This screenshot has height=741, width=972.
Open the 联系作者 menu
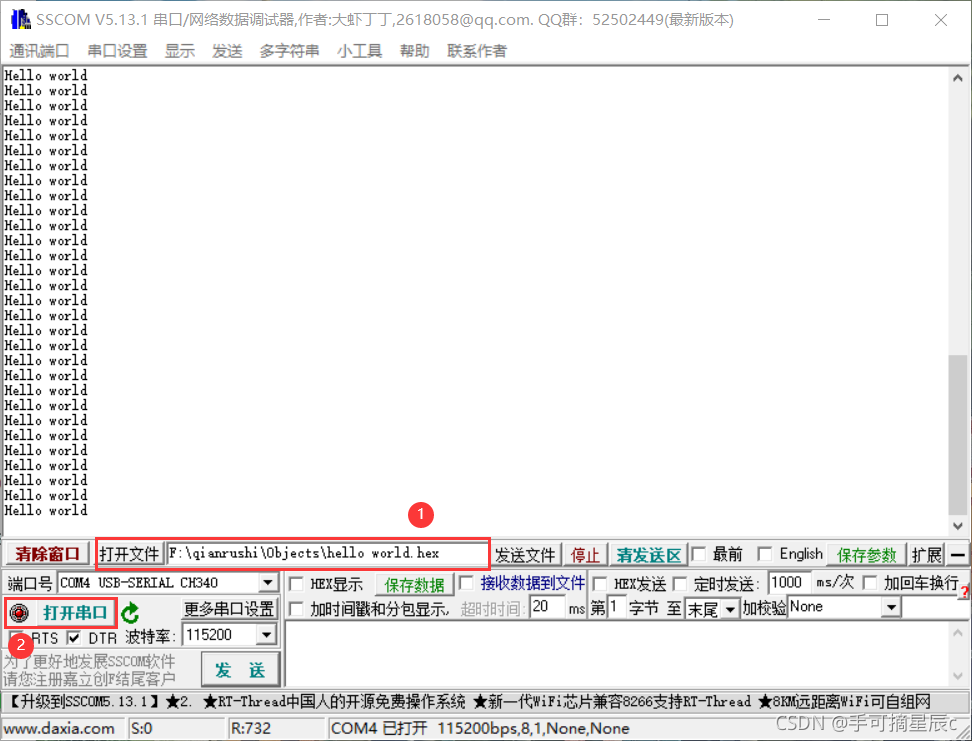pos(477,51)
